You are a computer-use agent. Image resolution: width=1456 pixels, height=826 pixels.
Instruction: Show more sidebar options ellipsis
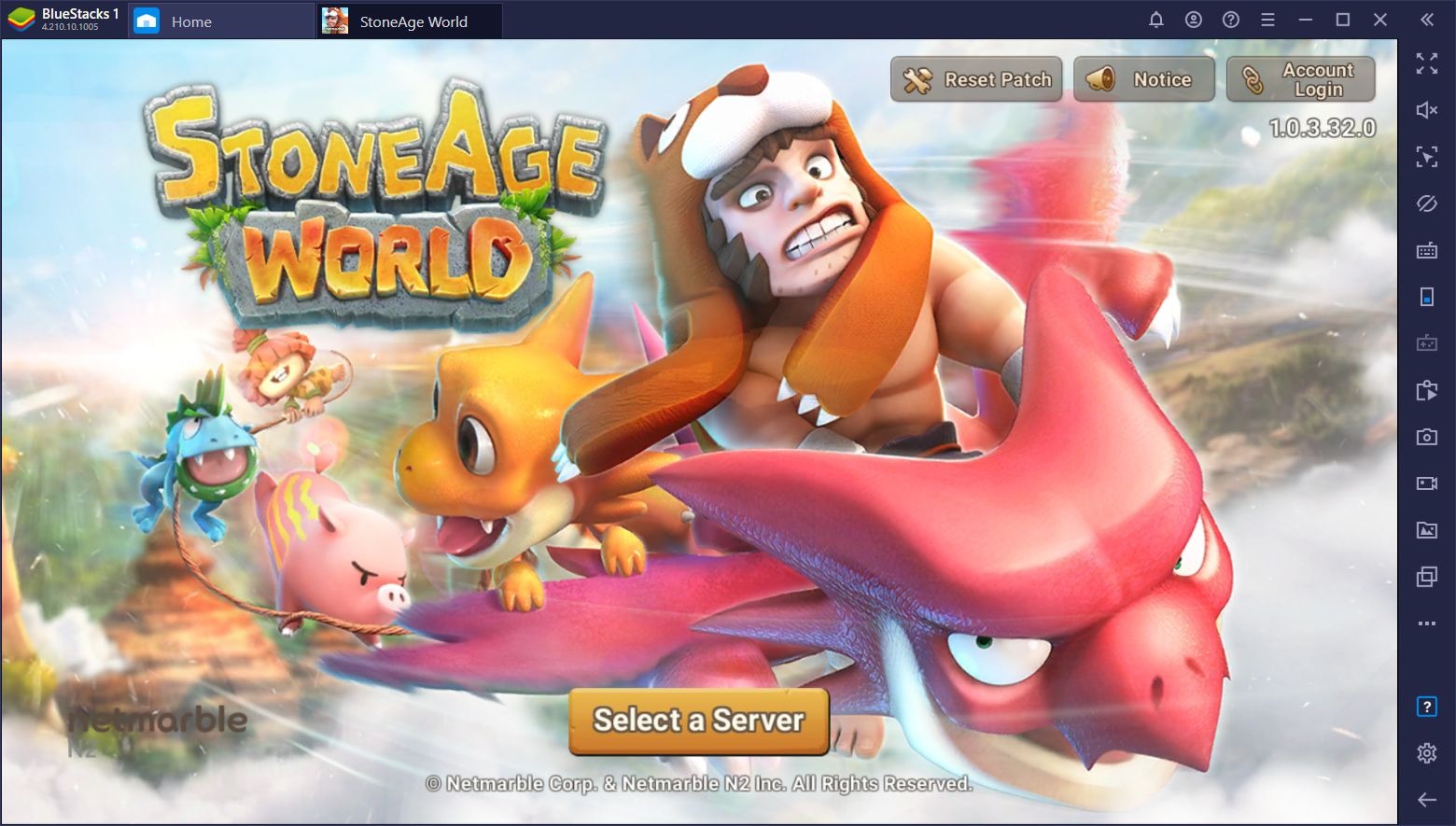coord(1426,623)
